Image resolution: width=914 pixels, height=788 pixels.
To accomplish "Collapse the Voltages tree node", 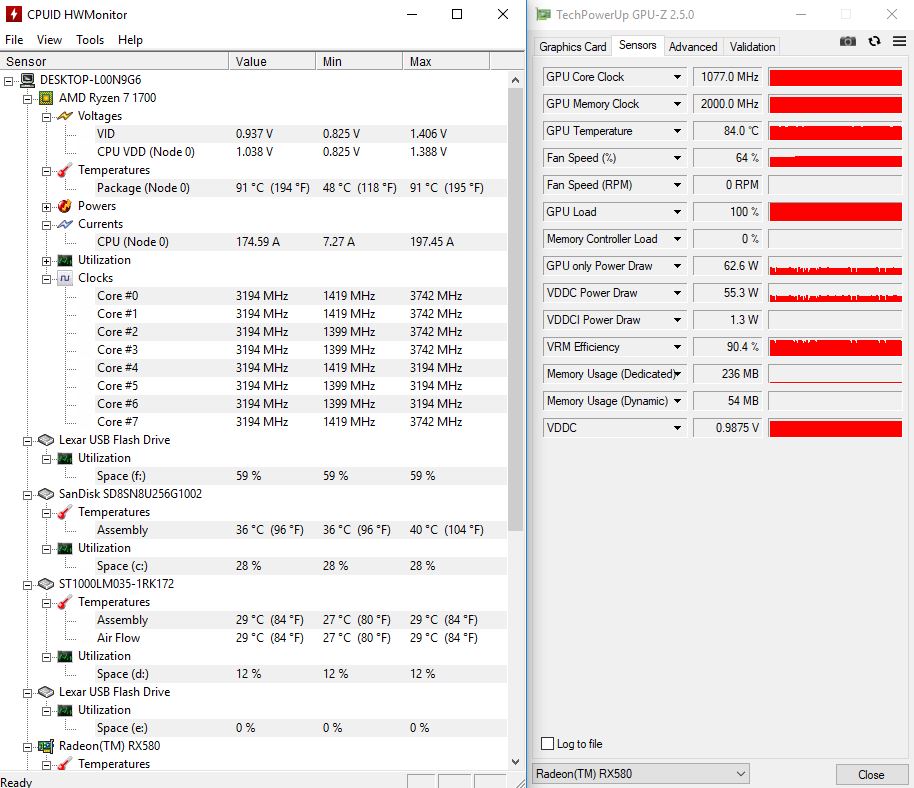I will click(x=46, y=117).
